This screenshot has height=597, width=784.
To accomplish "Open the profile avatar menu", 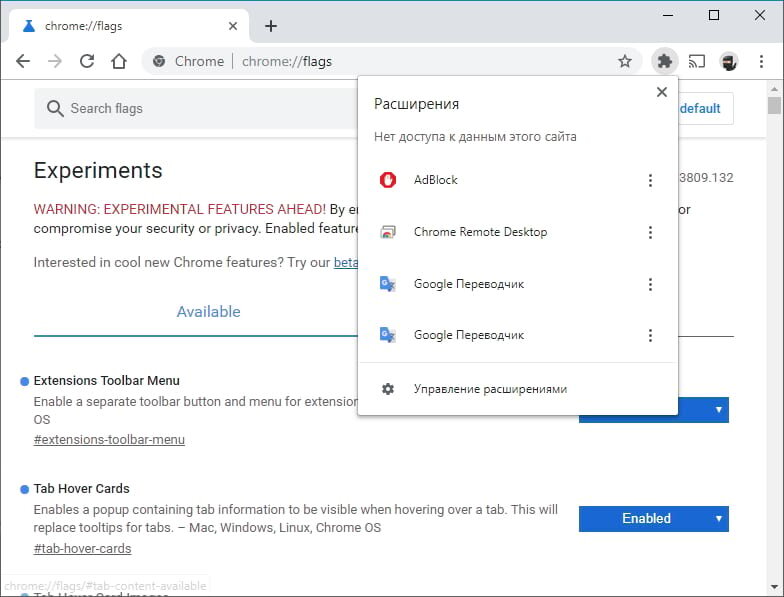I will tap(728, 62).
